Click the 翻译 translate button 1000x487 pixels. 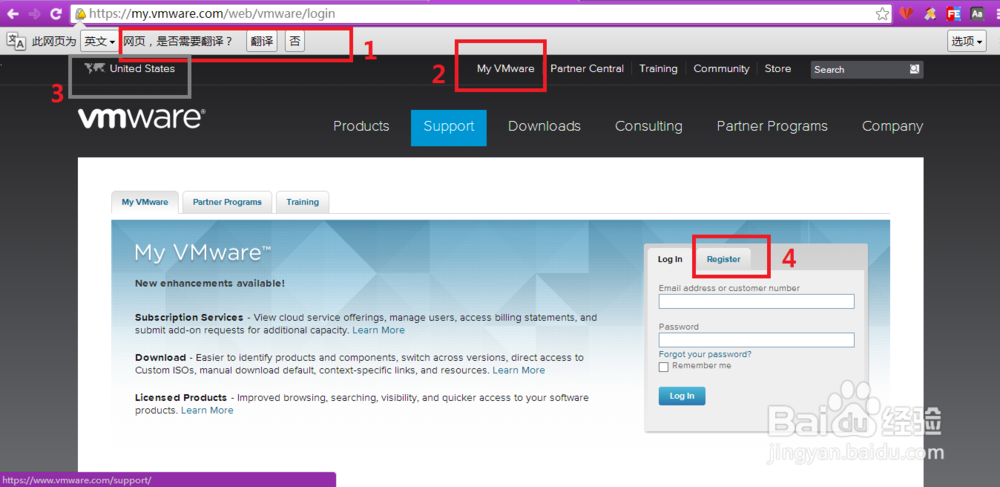point(261,41)
